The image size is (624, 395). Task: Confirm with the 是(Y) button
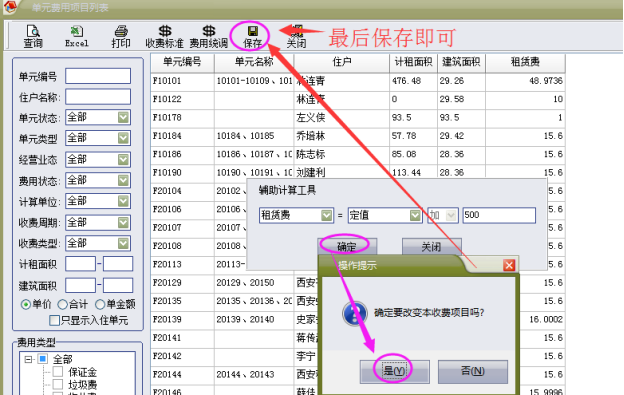(394, 372)
